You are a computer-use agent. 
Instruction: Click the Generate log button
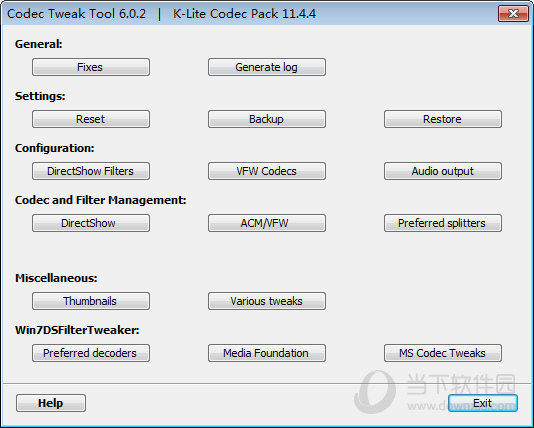pos(267,67)
